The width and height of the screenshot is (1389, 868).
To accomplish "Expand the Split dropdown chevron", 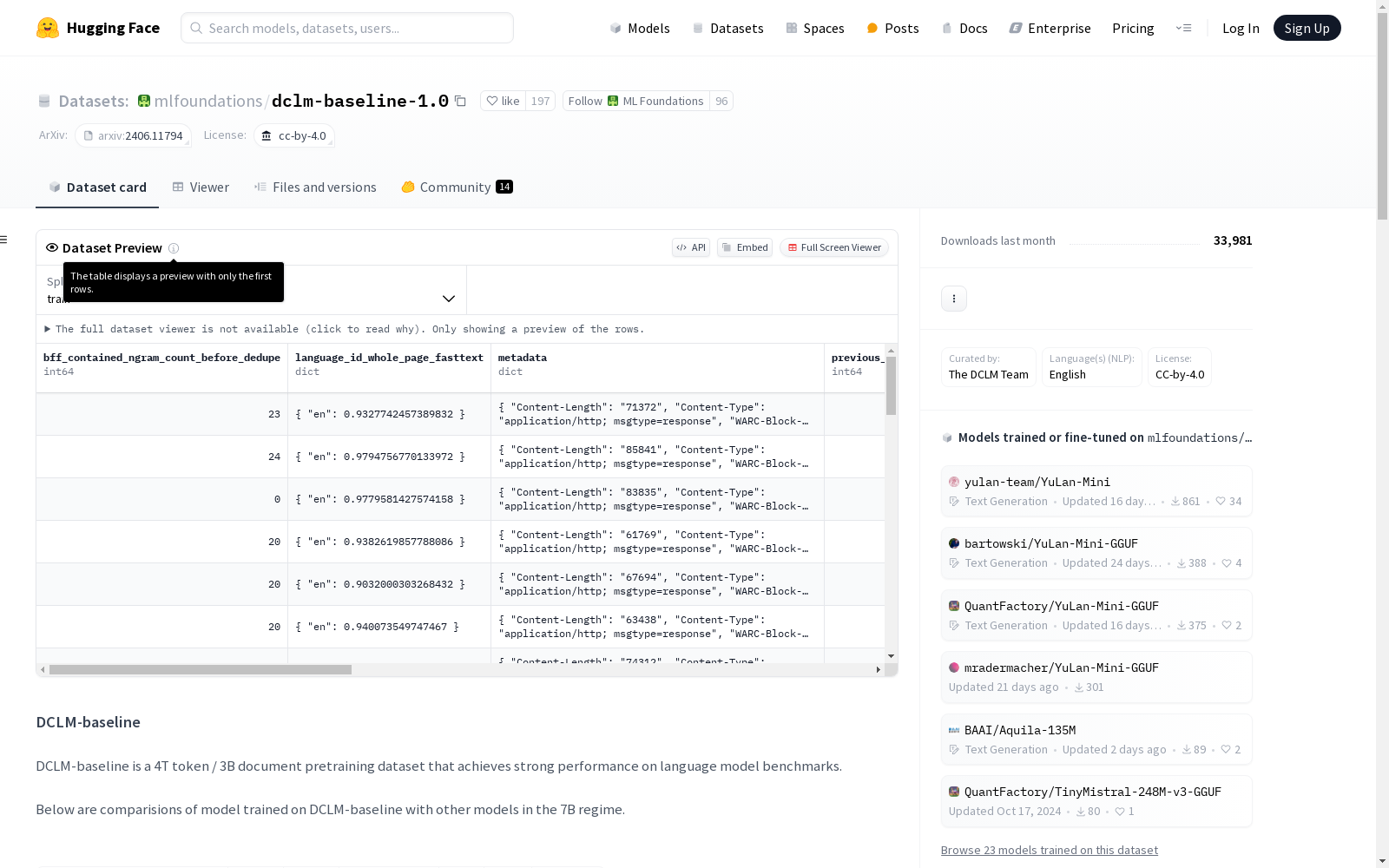I will [449, 299].
